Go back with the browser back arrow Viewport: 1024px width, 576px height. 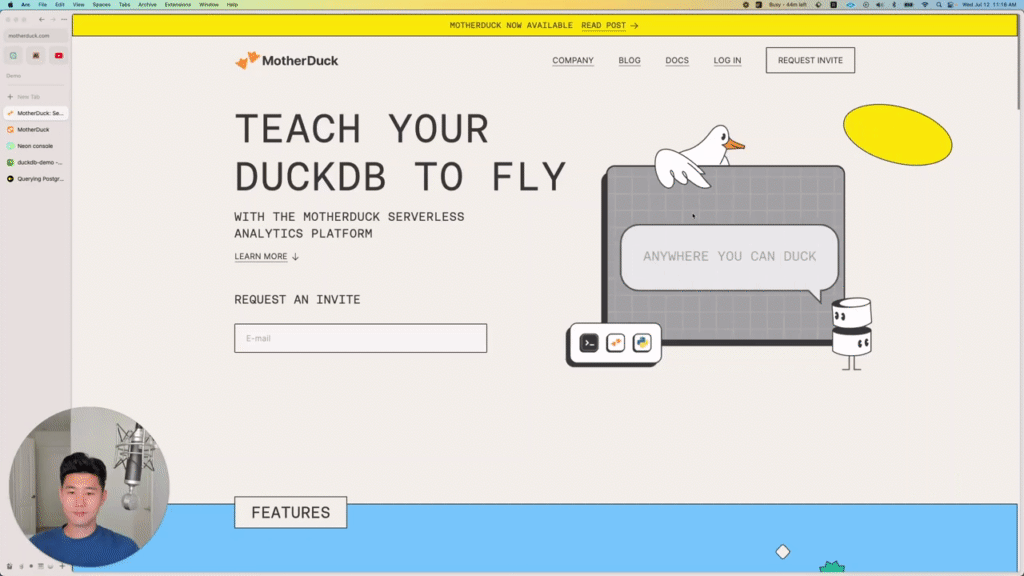(x=42, y=20)
